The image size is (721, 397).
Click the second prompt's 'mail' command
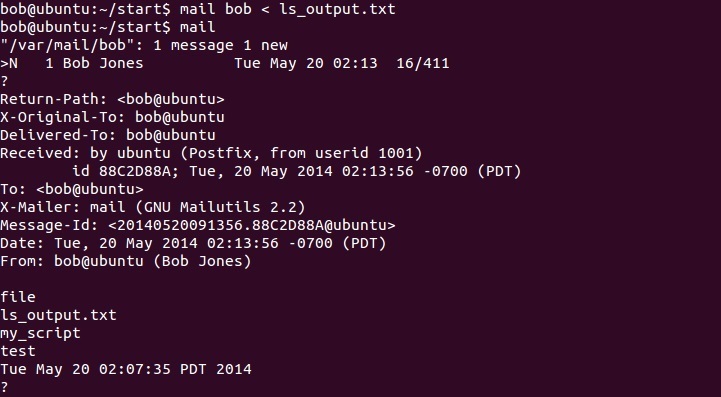(x=198, y=27)
